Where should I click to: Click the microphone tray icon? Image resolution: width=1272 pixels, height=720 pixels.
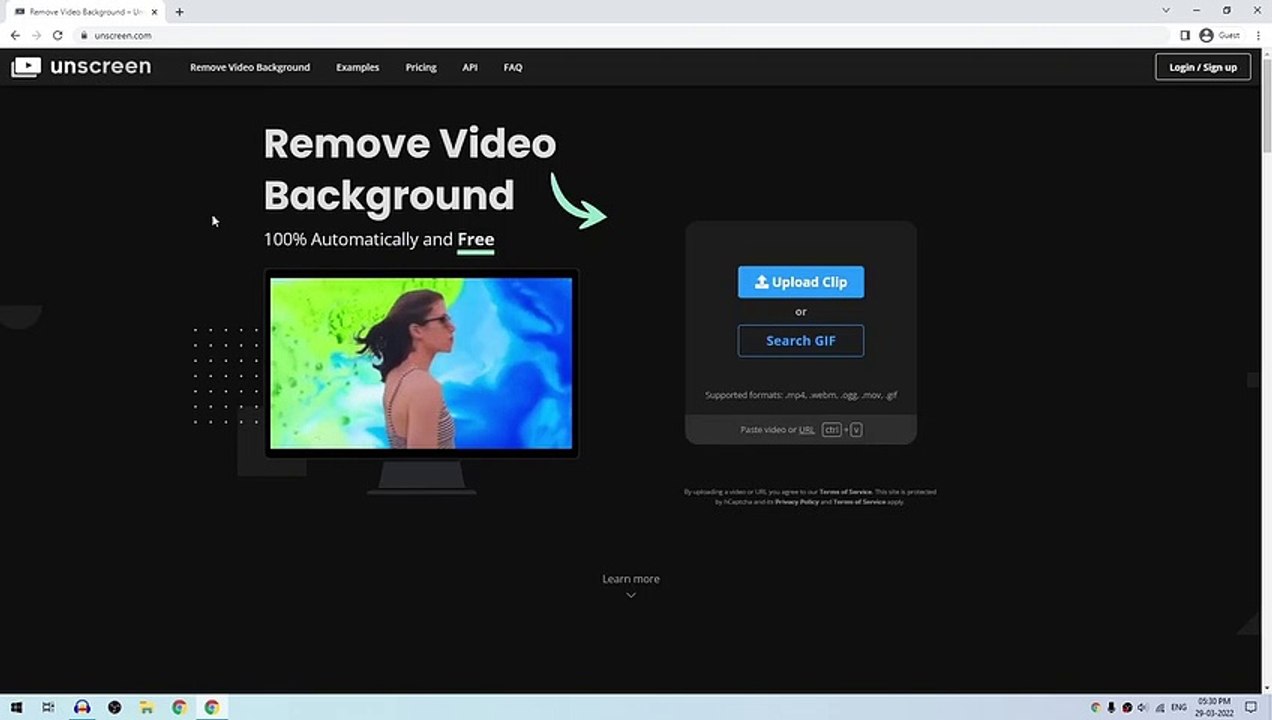(x=1111, y=707)
